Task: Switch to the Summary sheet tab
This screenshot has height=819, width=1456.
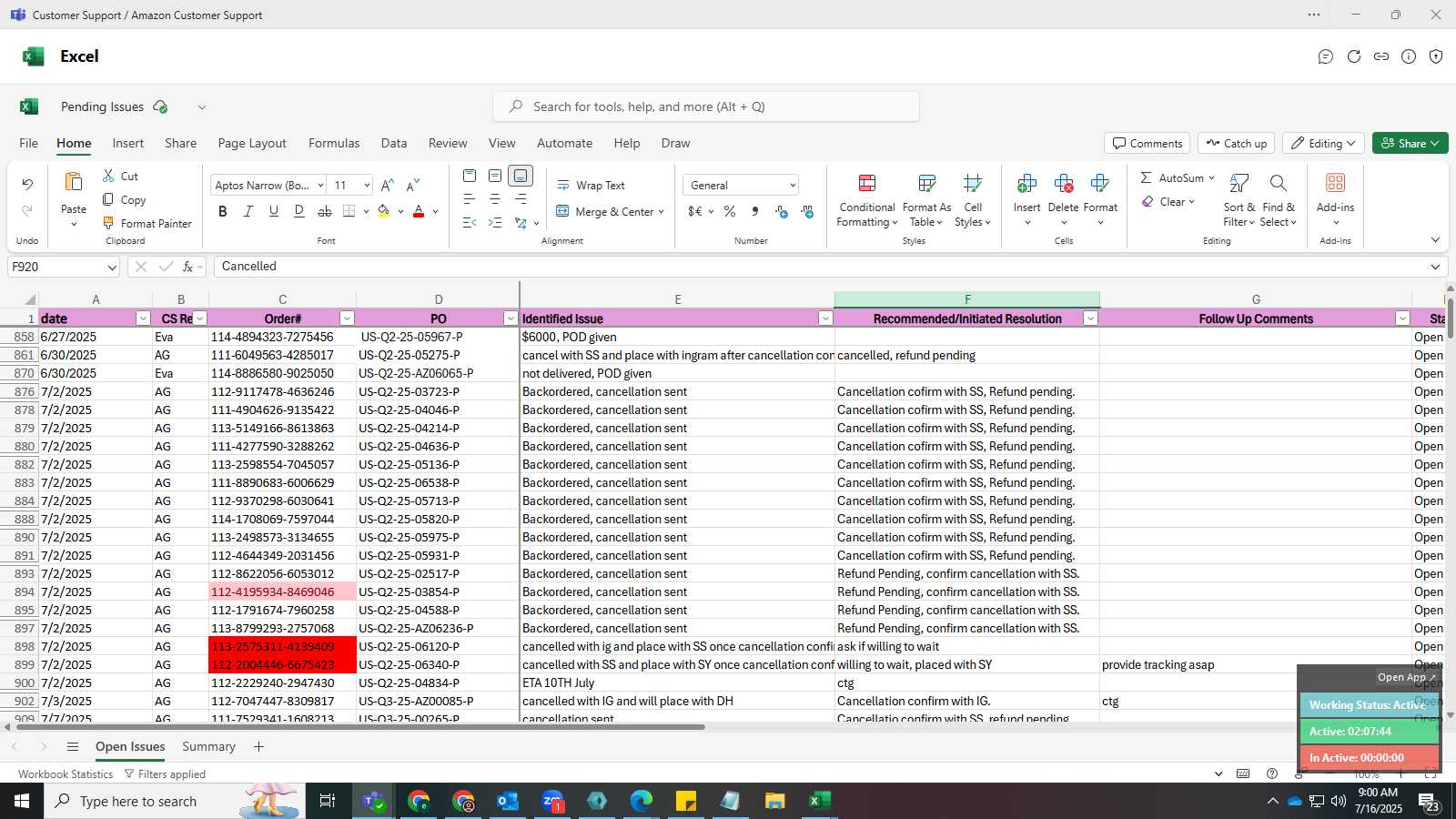Action: click(208, 746)
